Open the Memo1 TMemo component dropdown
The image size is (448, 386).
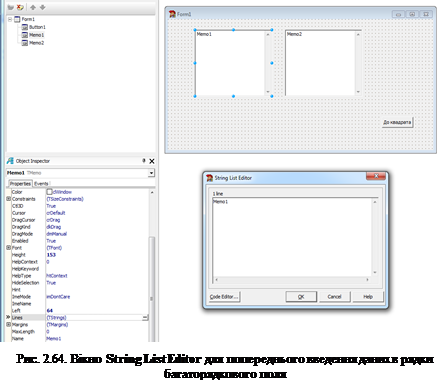(x=151, y=173)
